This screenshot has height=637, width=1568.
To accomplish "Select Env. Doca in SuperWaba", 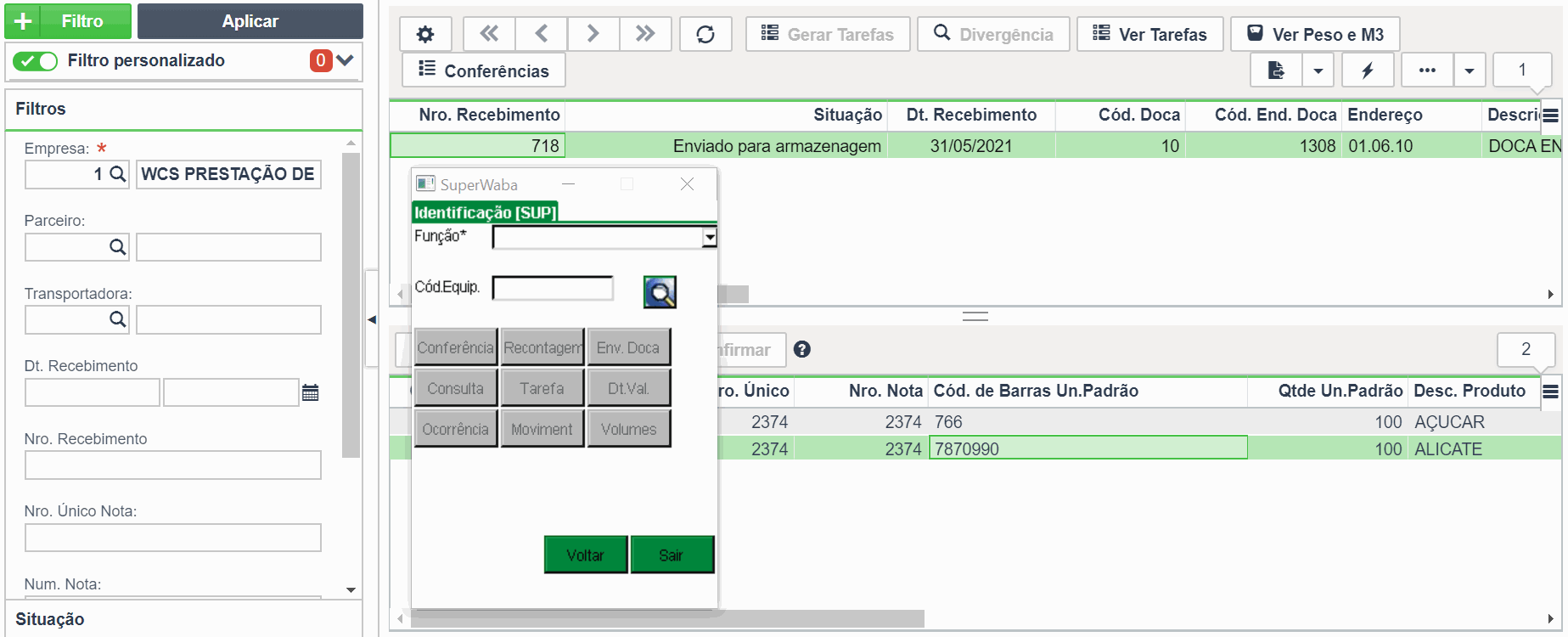I will [x=629, y=347].
